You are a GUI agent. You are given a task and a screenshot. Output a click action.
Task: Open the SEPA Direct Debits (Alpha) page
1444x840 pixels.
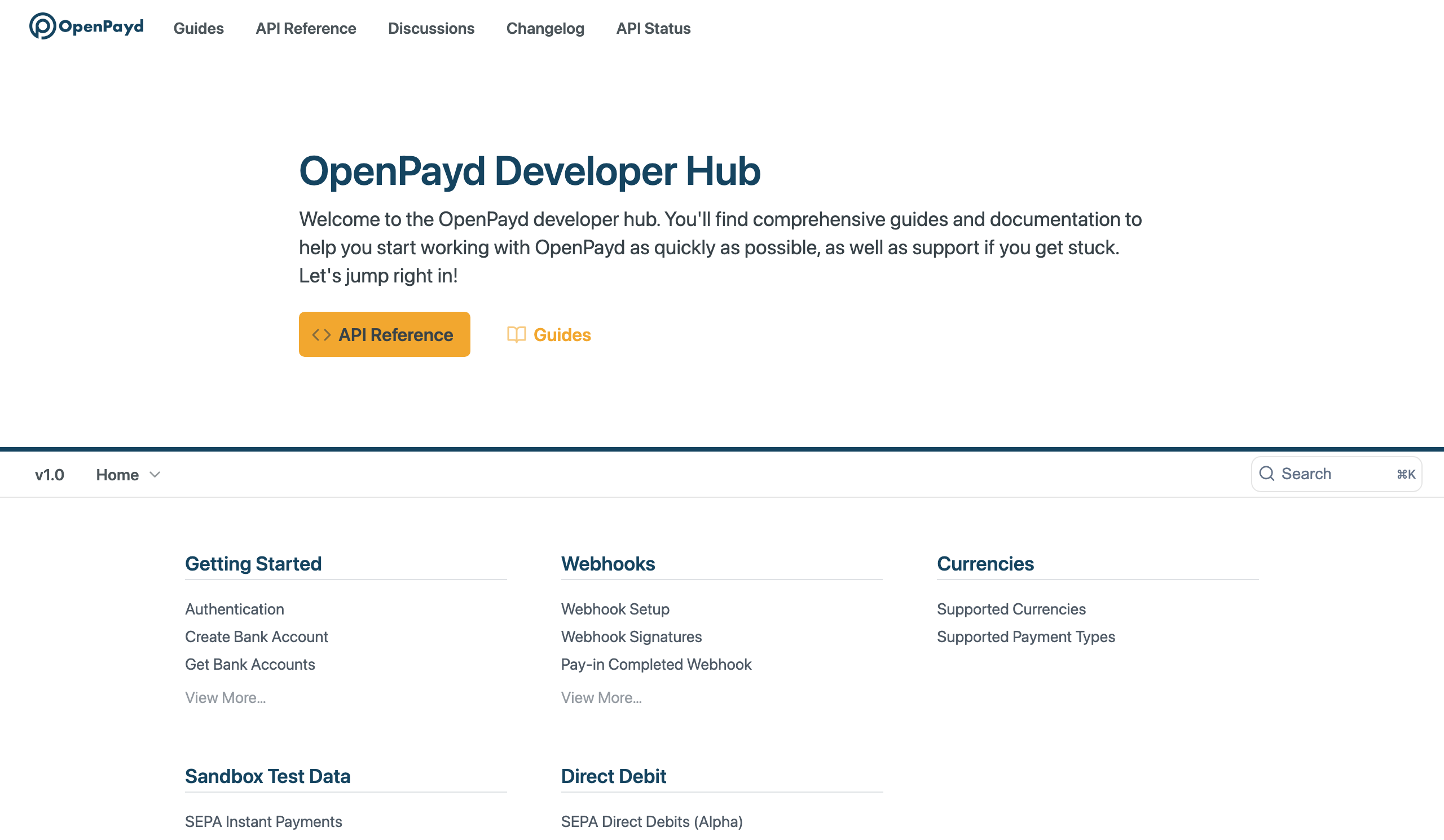point(651,823)
